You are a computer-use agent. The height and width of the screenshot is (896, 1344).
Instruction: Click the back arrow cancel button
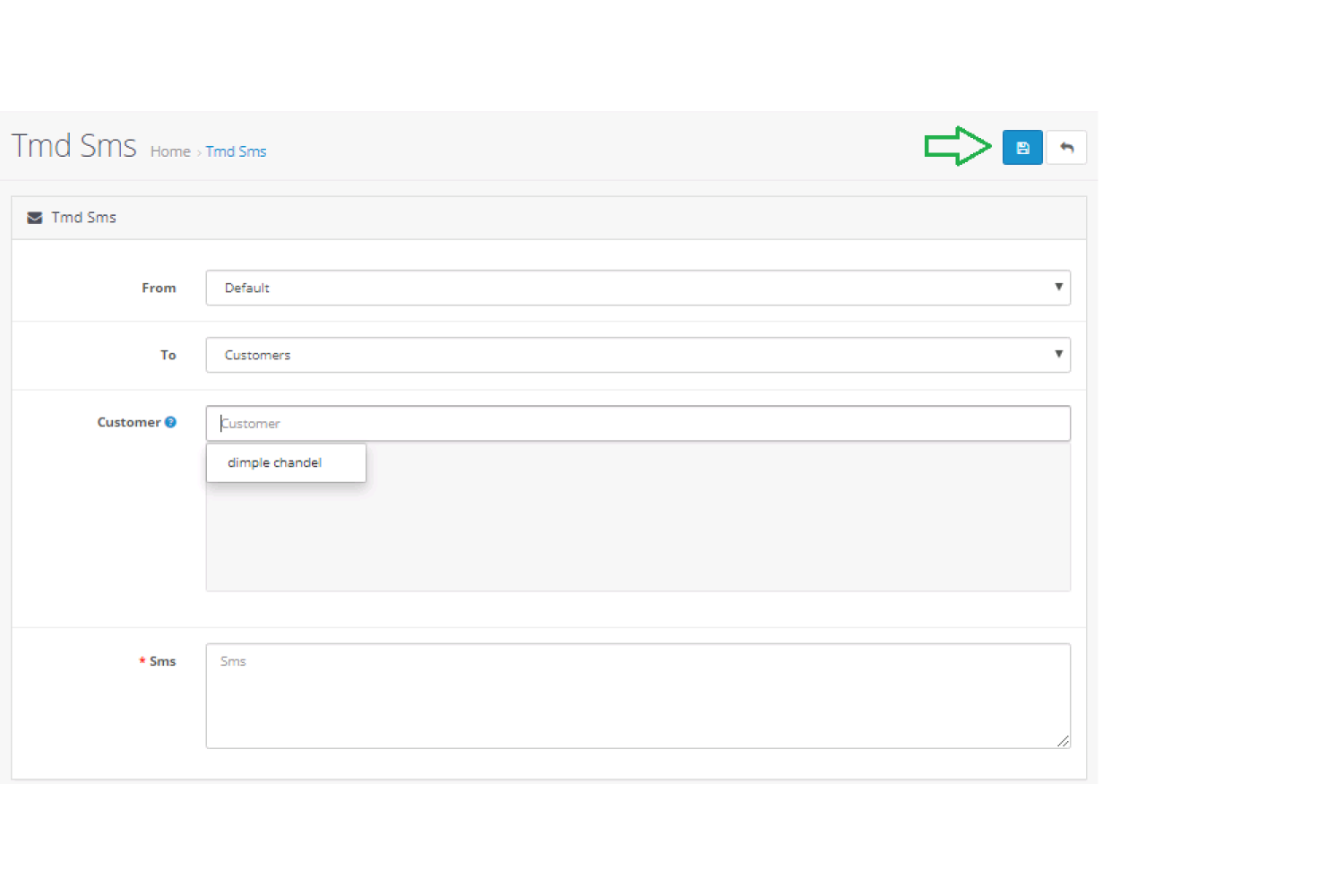click(1066, 148)
